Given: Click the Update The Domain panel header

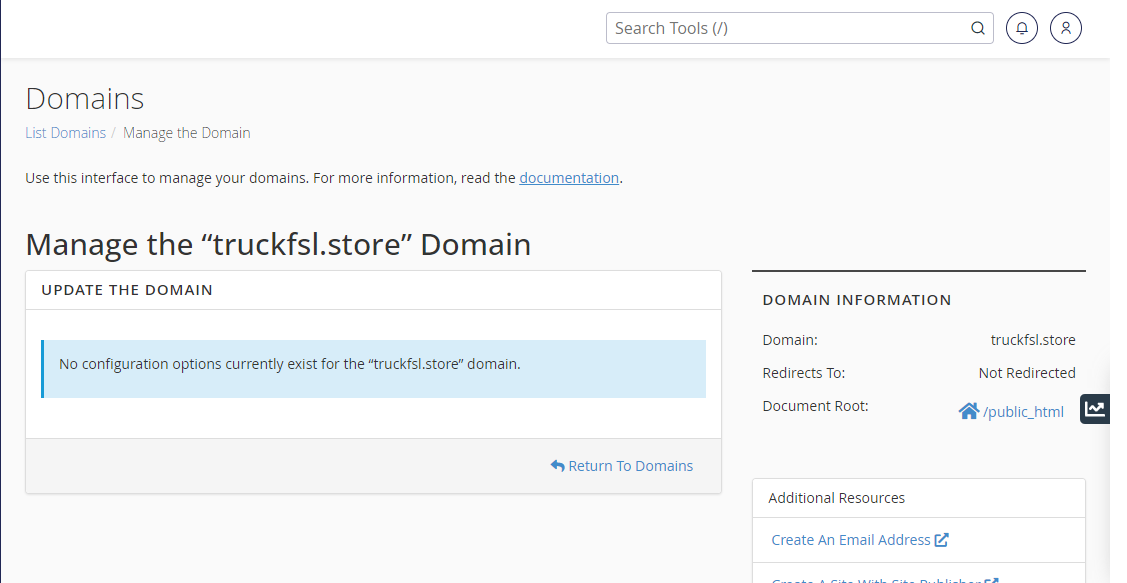Looking at the screenshot, I should (x=373, y=290).
